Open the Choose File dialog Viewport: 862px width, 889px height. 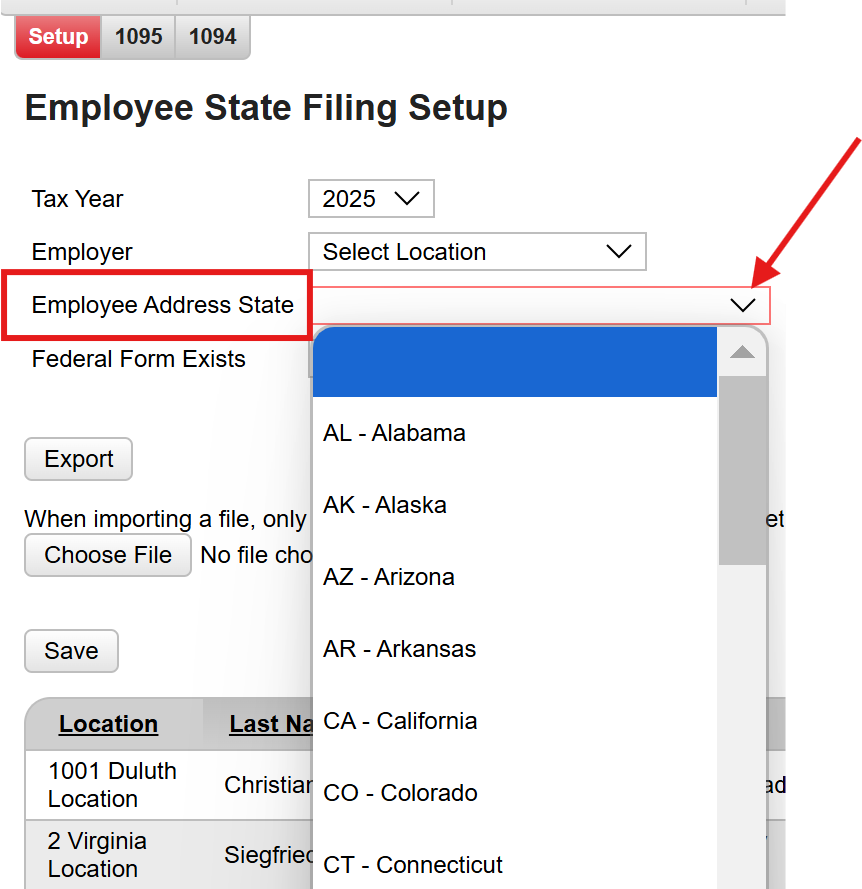pos(107,555)
